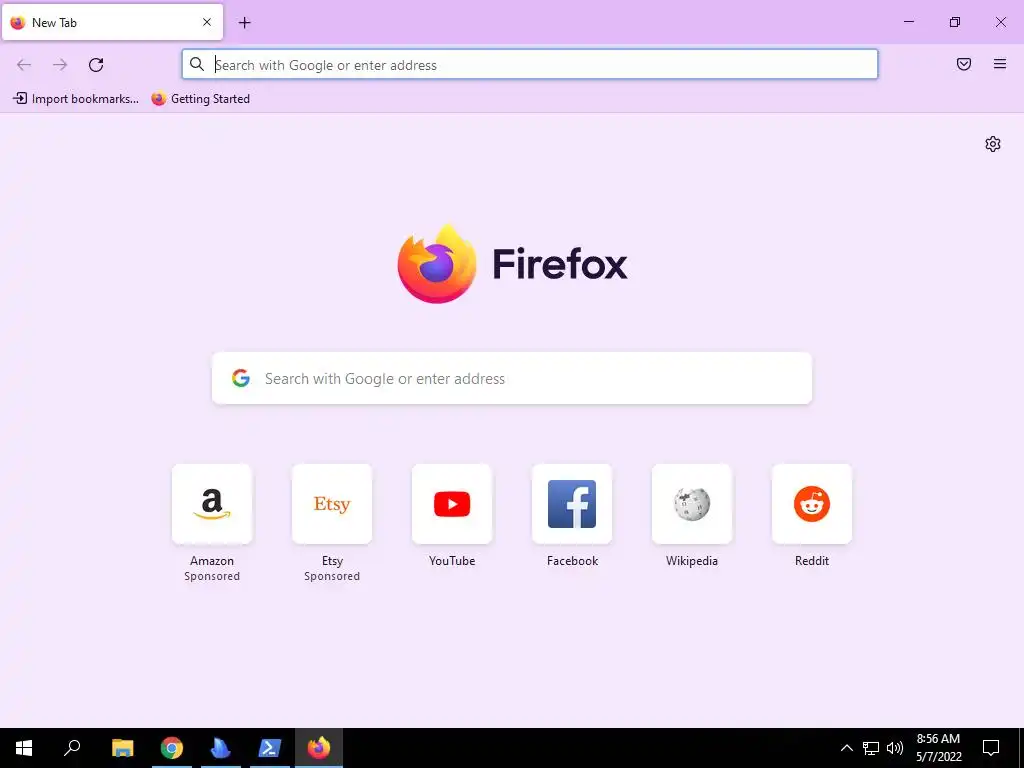Open the Facebook shortcut tile
Screen dimensions: 1024x768
click(x=572, y=504)
